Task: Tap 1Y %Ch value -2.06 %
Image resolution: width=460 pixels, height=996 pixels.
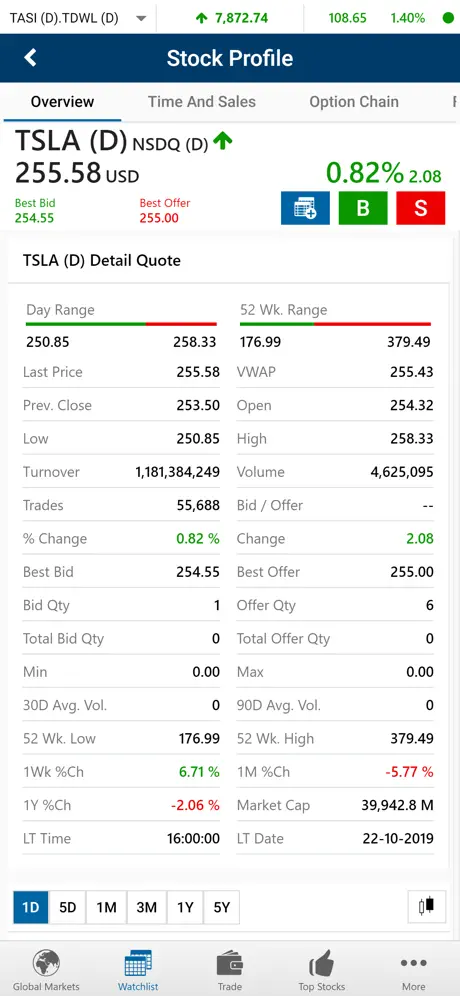Action: (x=195, y=805)
